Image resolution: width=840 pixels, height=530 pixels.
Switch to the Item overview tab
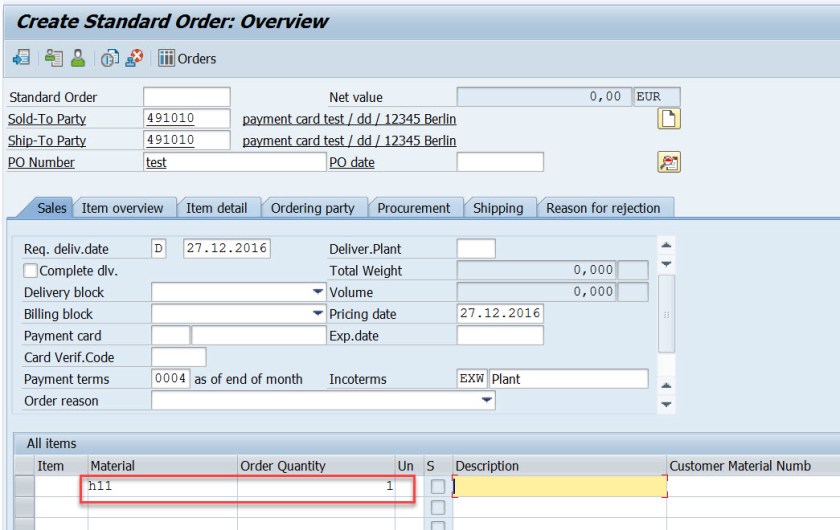(122, 208)
